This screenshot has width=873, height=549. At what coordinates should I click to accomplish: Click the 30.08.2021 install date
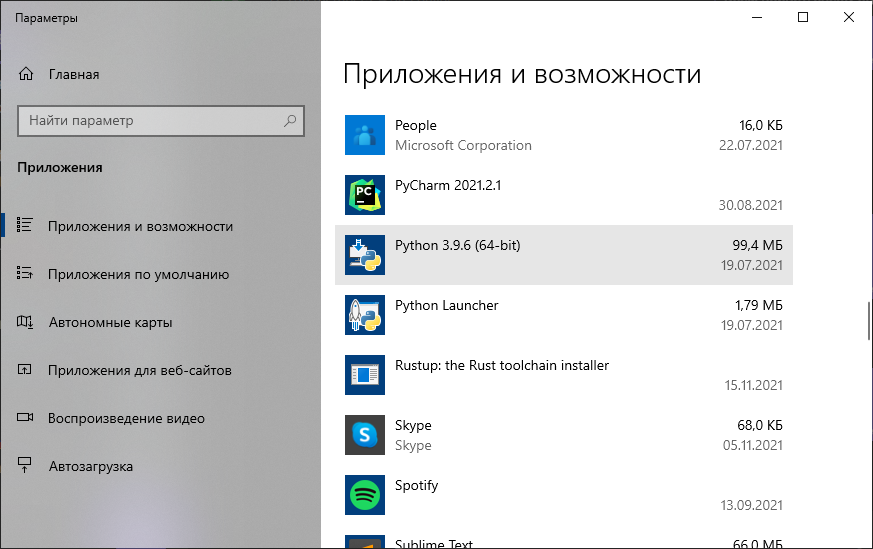tap(751, 205)
